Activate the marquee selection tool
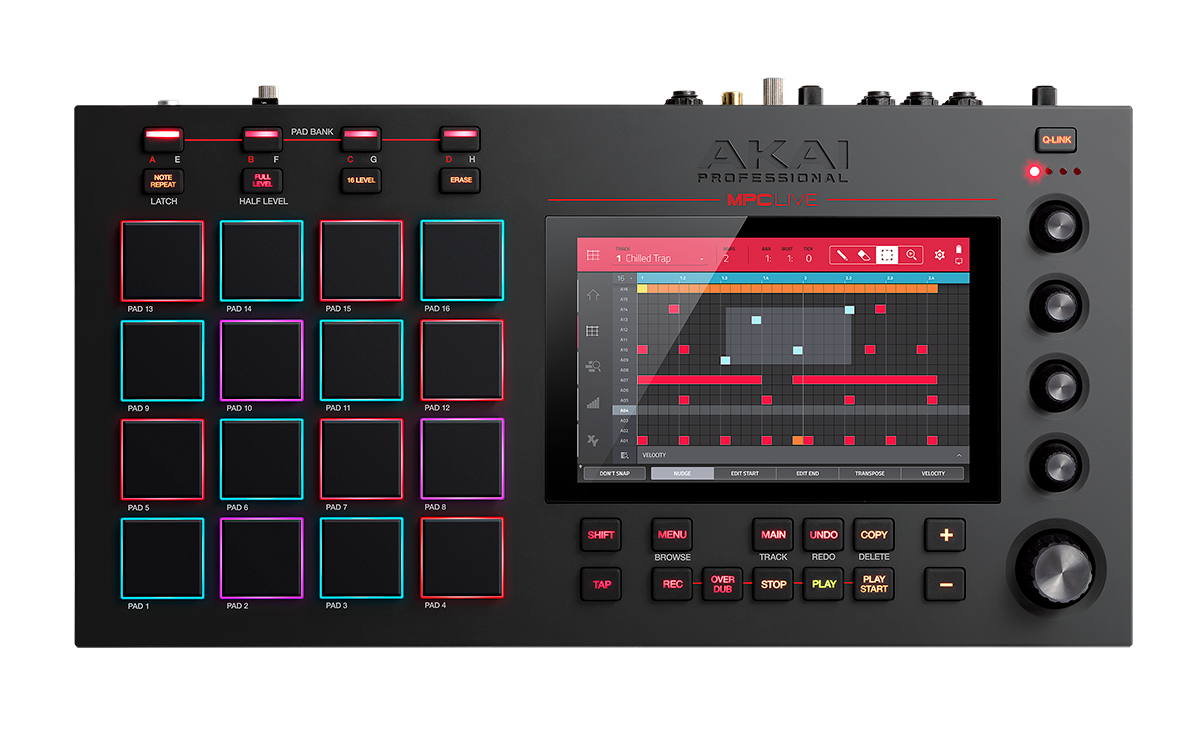 pyautogui.click(x=887, y=256)
